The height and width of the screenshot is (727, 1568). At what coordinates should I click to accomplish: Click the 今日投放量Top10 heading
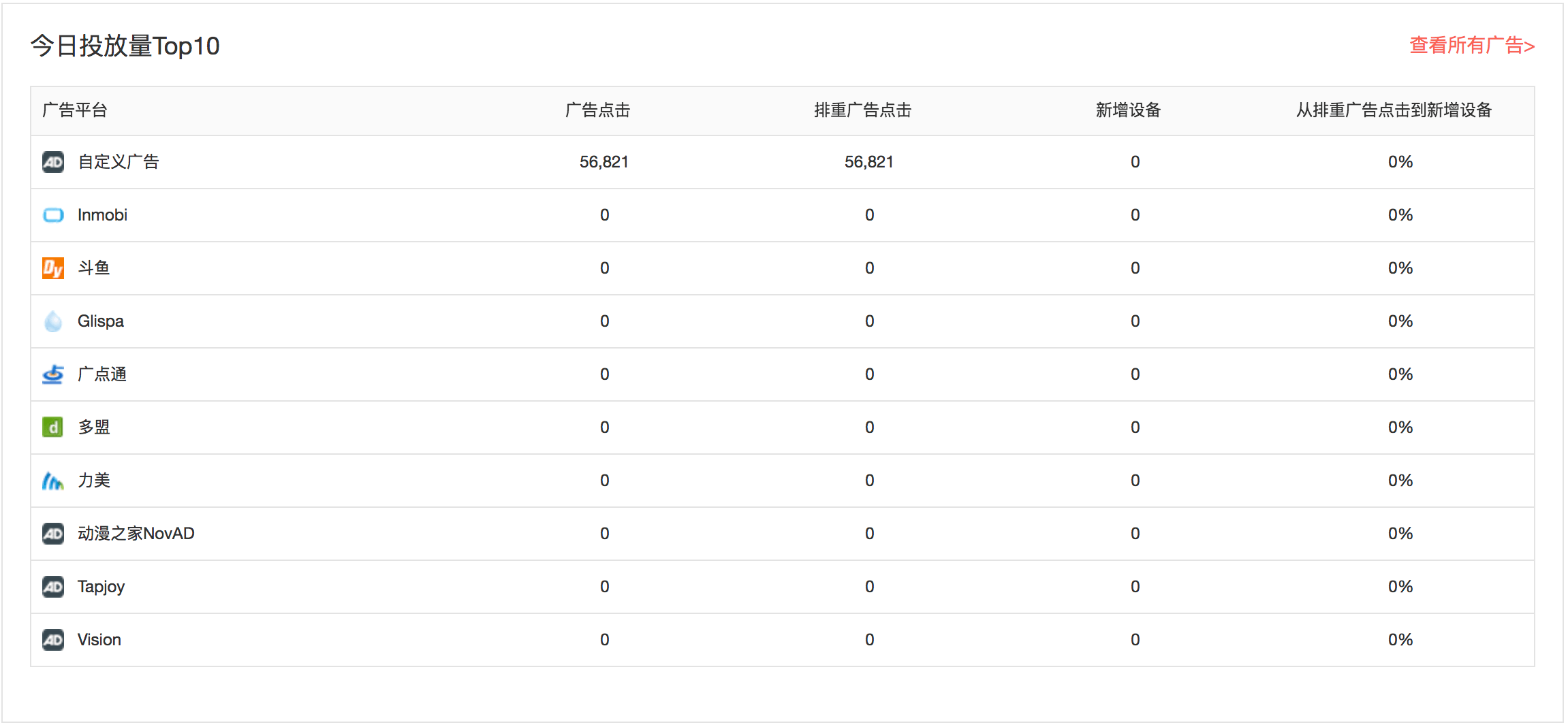(x=125, y=46)
